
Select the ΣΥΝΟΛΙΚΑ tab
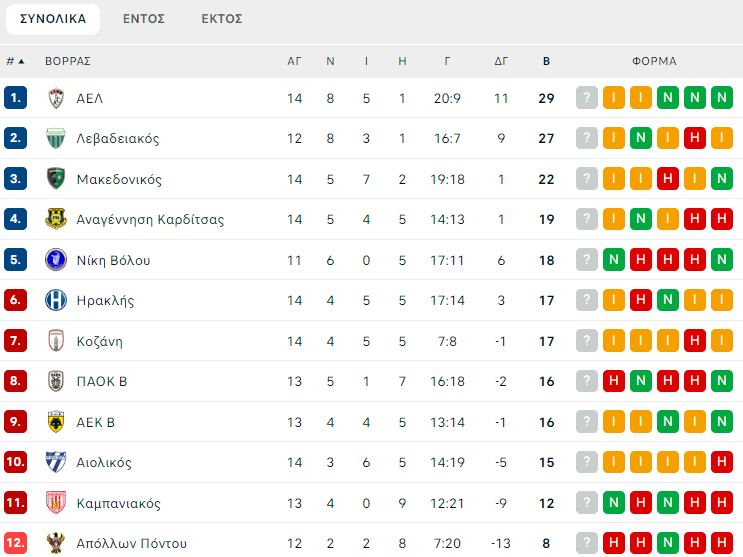point(53,19)
